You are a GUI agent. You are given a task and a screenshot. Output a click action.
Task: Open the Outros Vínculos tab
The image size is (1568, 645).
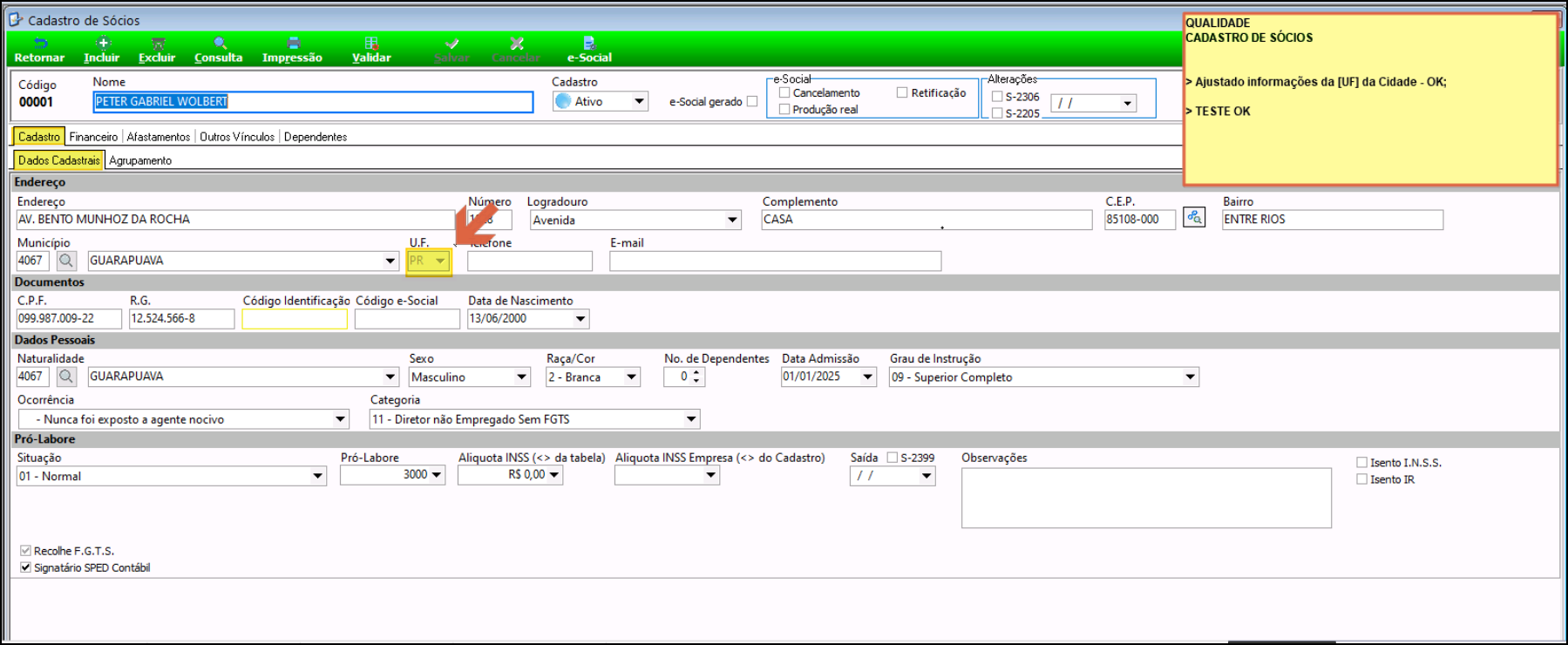[237, 137]
